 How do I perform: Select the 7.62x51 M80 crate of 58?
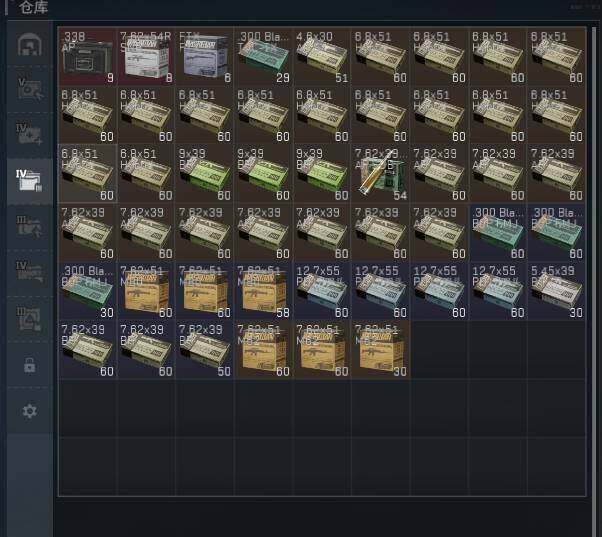(x=264, y=291)
